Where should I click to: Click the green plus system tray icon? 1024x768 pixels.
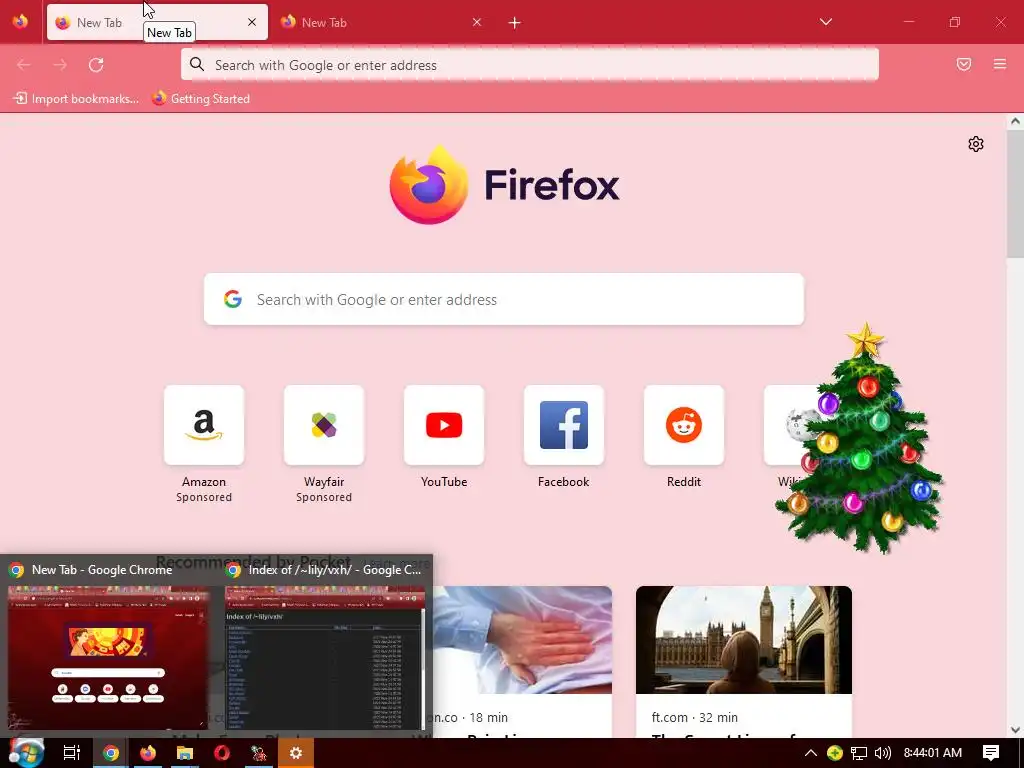[835, 753]
